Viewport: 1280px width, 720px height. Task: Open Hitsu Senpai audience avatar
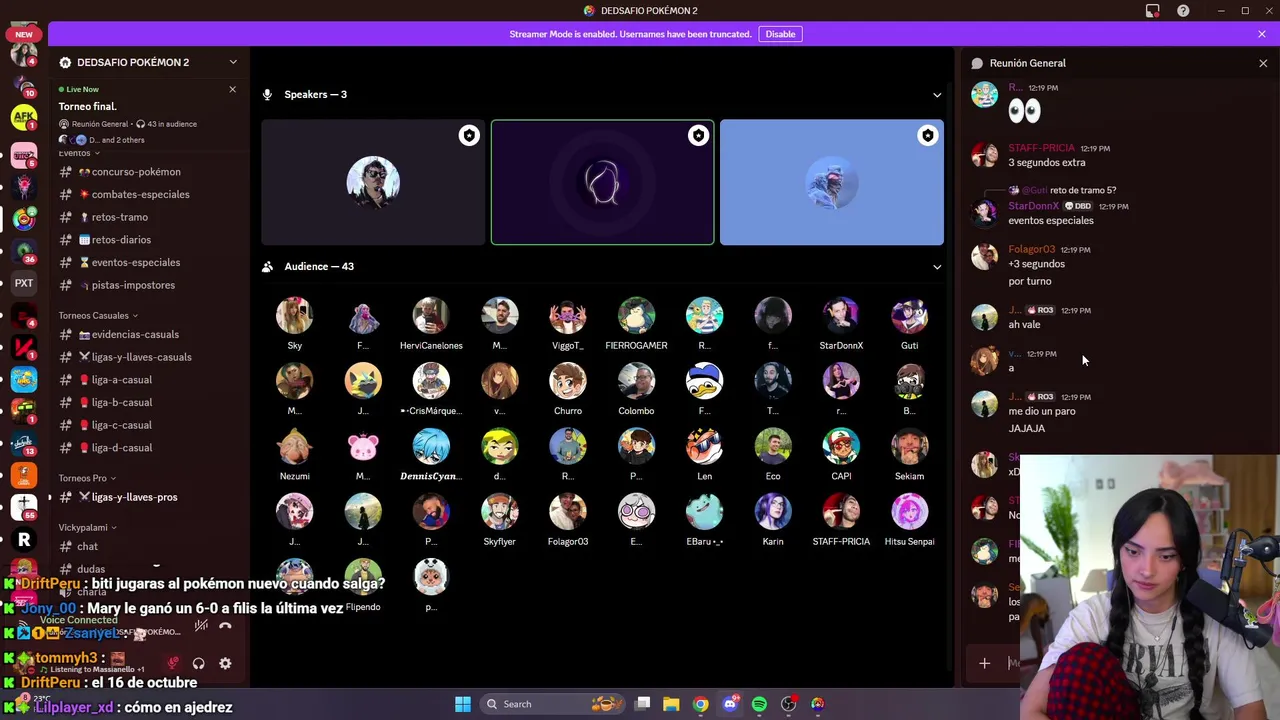coord(909,512)
